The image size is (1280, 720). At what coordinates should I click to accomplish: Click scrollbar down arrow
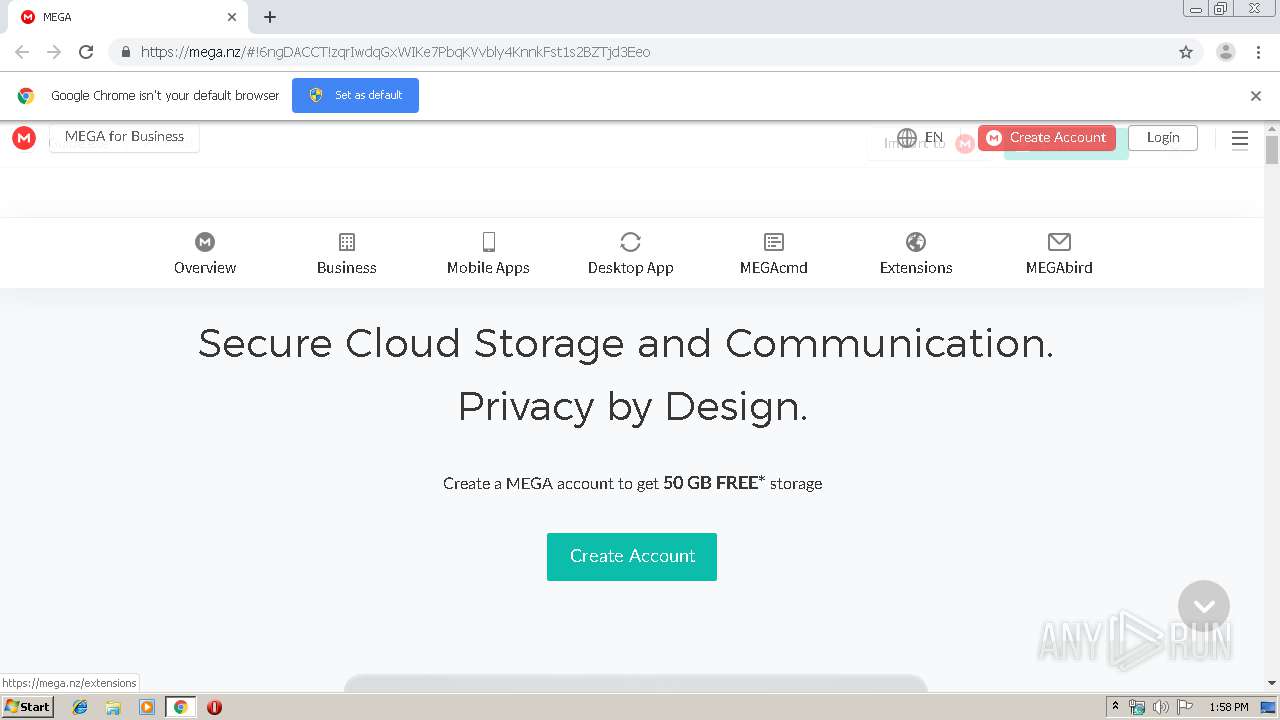click(1272, 683)
